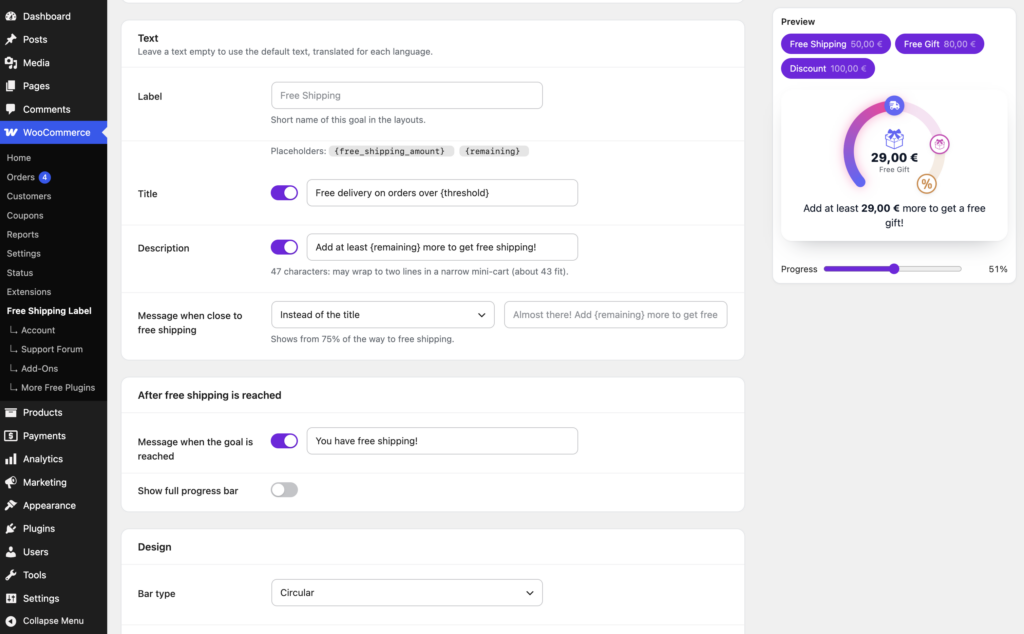The width and height of the screenshot is (1024, 634).
Task: Click the Comments bubble icon
Action: pyautogui.click(x=10, y=109)
